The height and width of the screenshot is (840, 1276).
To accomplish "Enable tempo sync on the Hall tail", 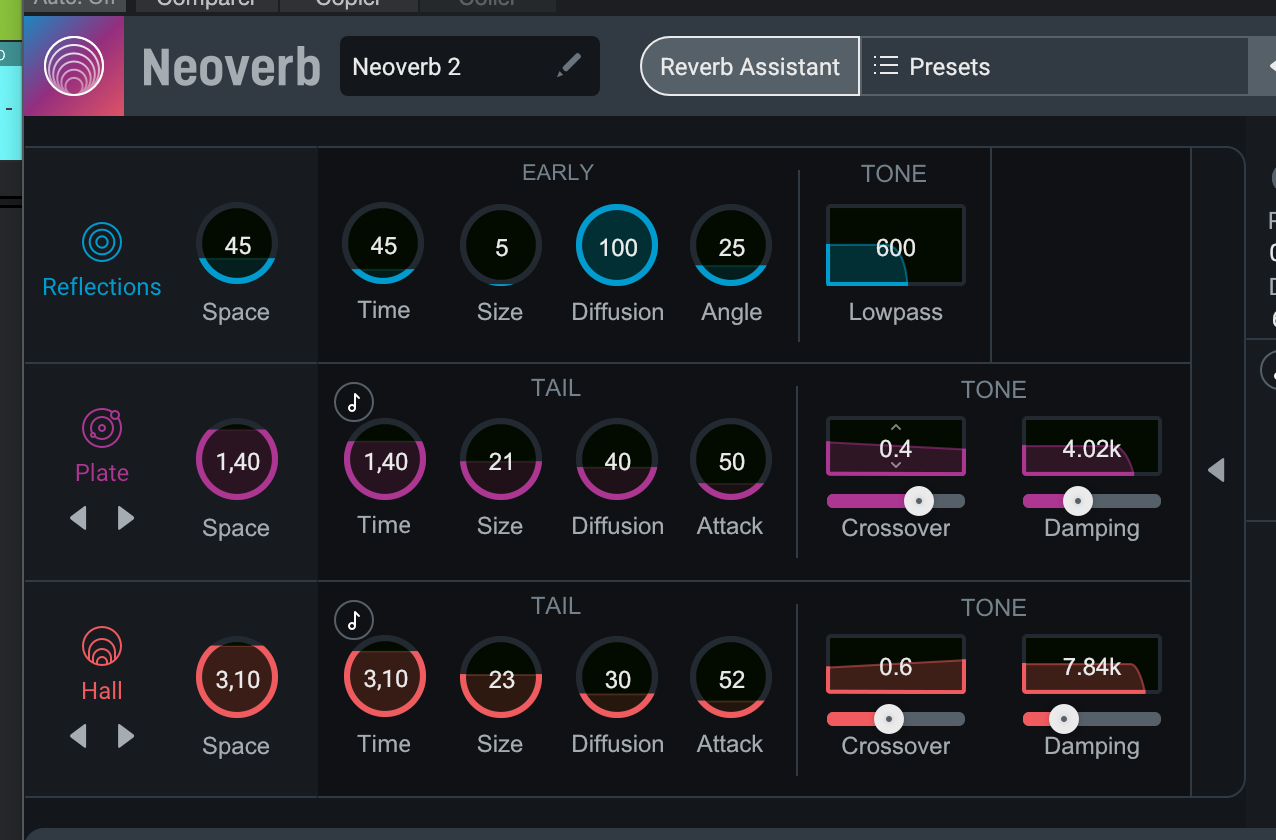I will (x=353, y=619).
